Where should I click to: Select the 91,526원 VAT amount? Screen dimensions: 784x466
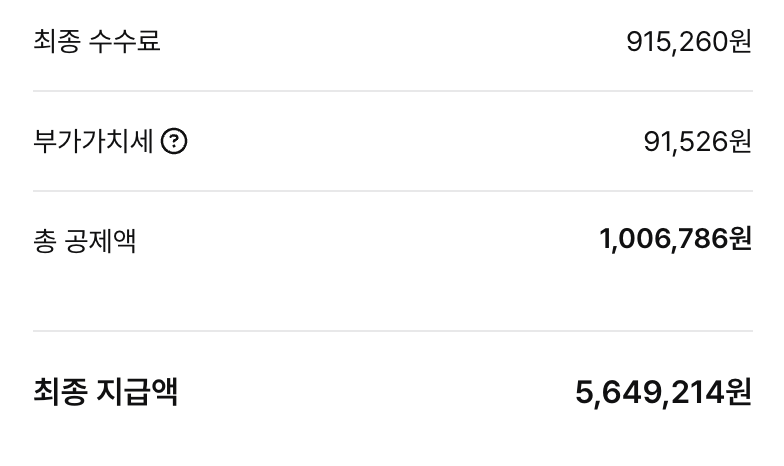(697, 142)
